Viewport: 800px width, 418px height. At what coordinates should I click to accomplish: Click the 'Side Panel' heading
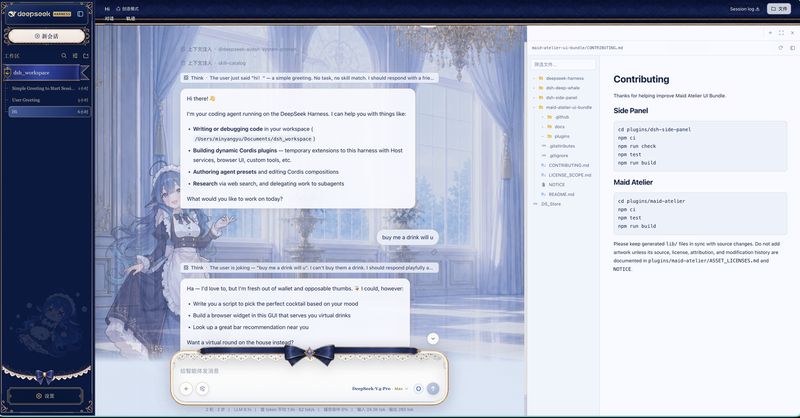(x=631, y=111)
